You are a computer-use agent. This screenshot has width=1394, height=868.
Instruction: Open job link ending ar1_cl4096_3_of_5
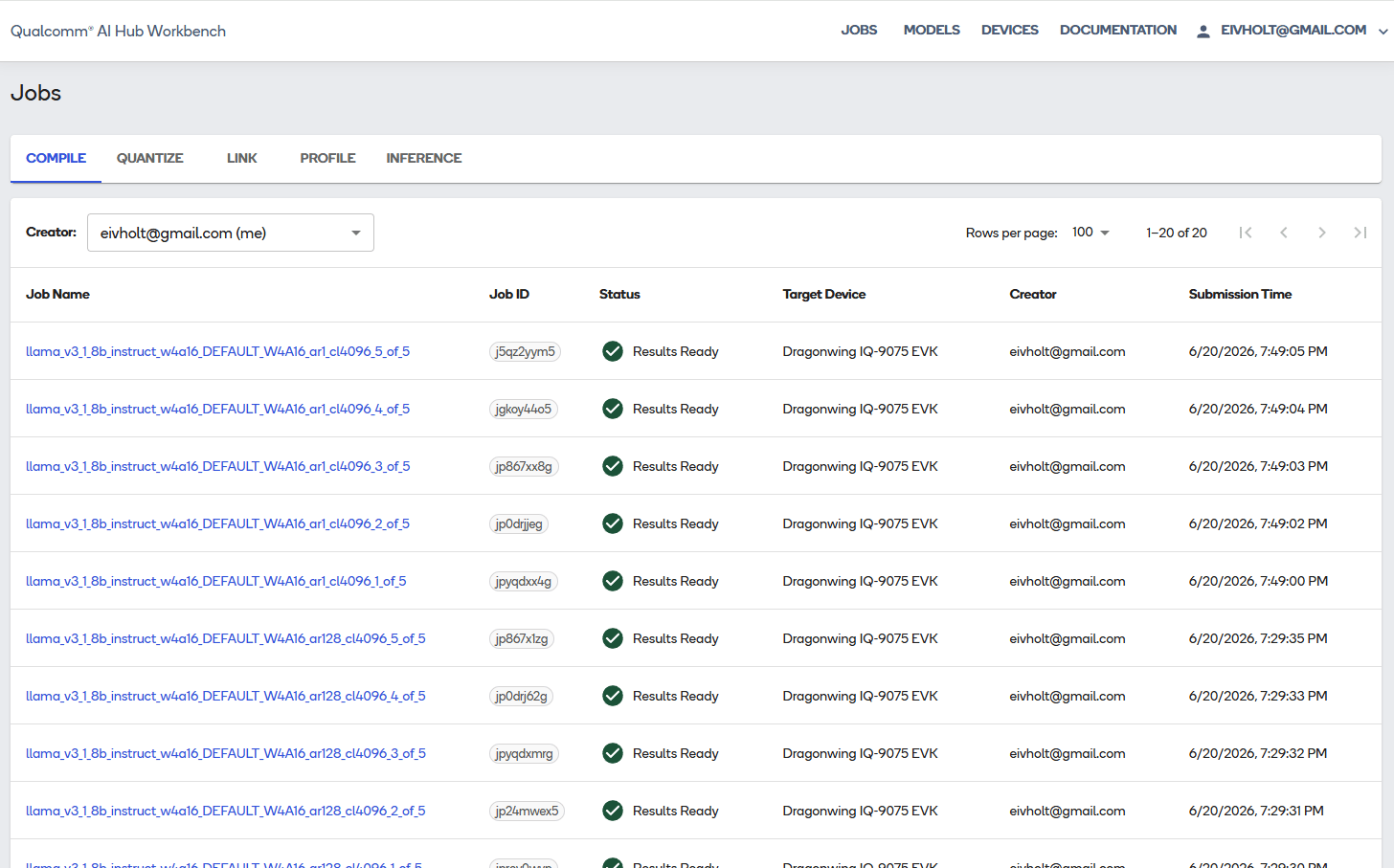point(217,466)
